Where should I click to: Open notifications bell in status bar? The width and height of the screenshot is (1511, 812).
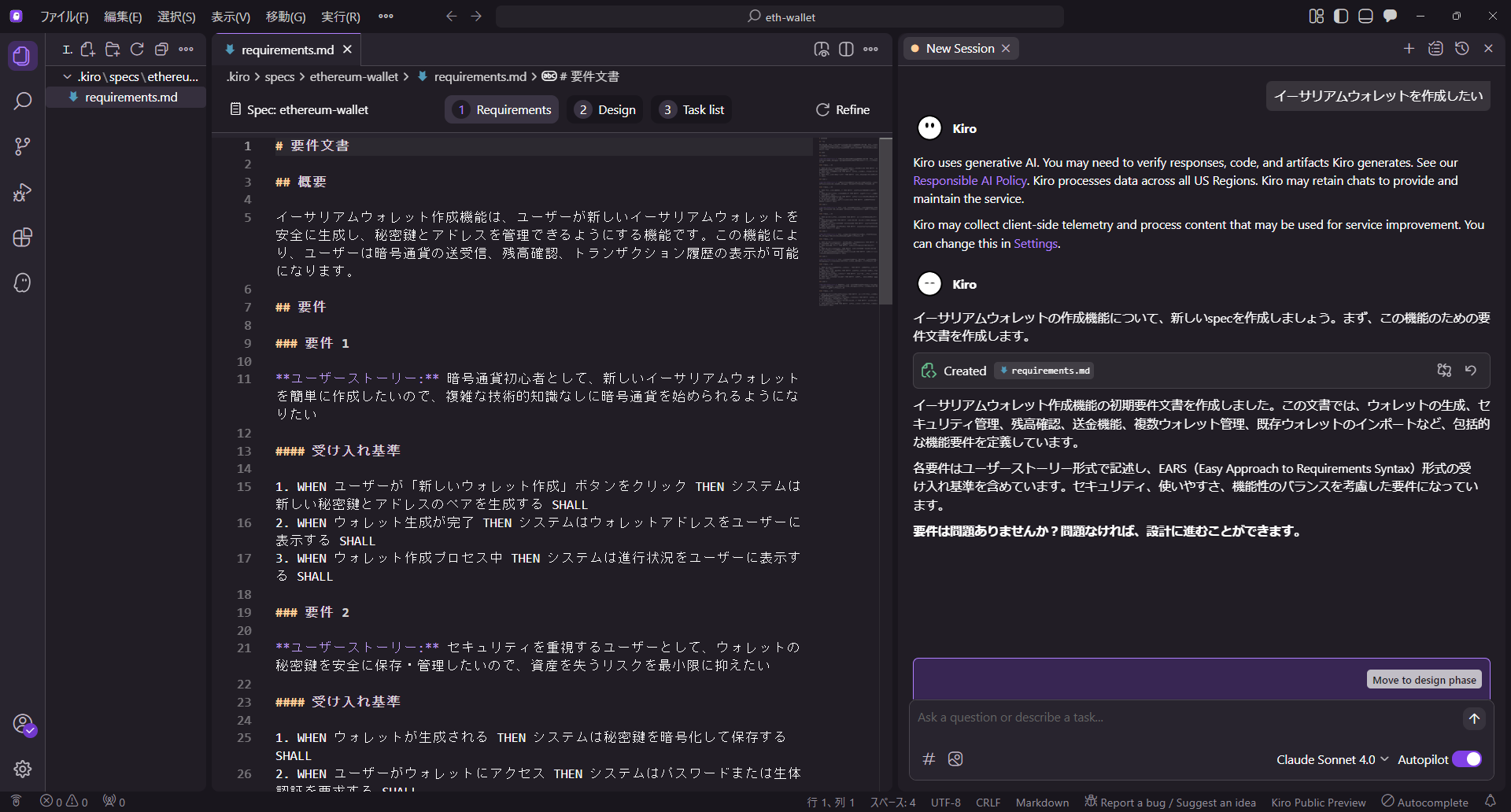tap(1490, 801)
